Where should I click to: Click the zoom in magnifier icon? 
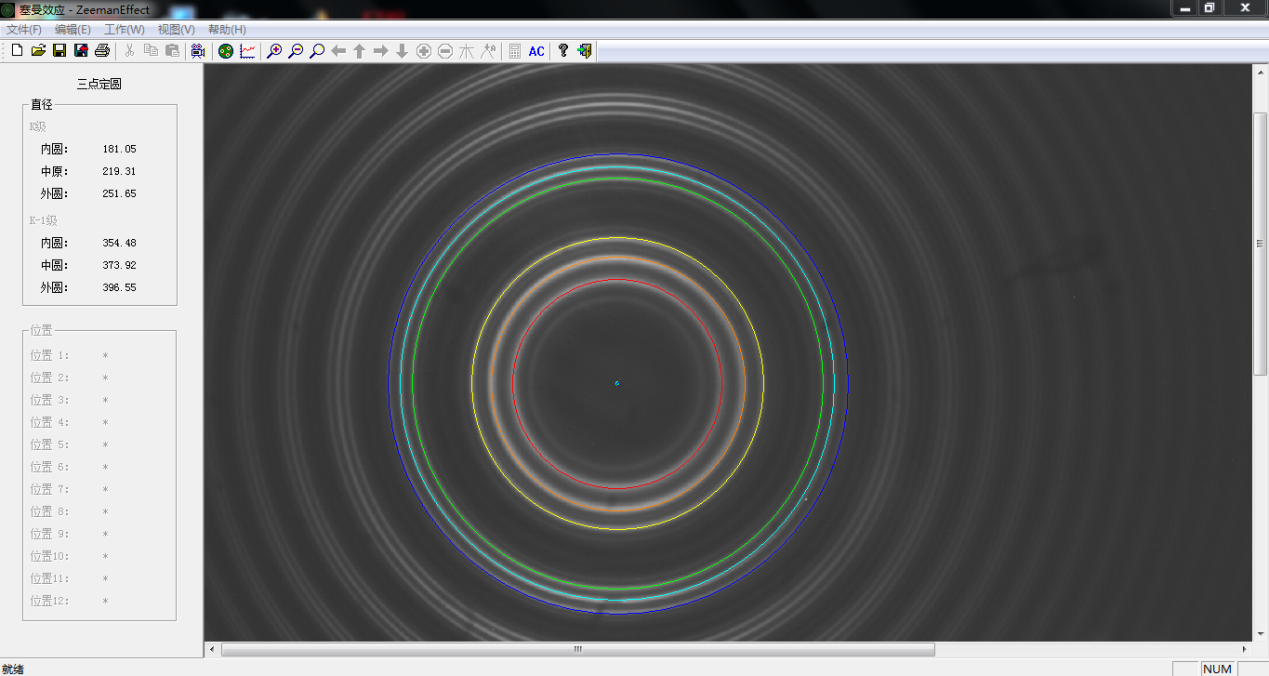[275, 51]
